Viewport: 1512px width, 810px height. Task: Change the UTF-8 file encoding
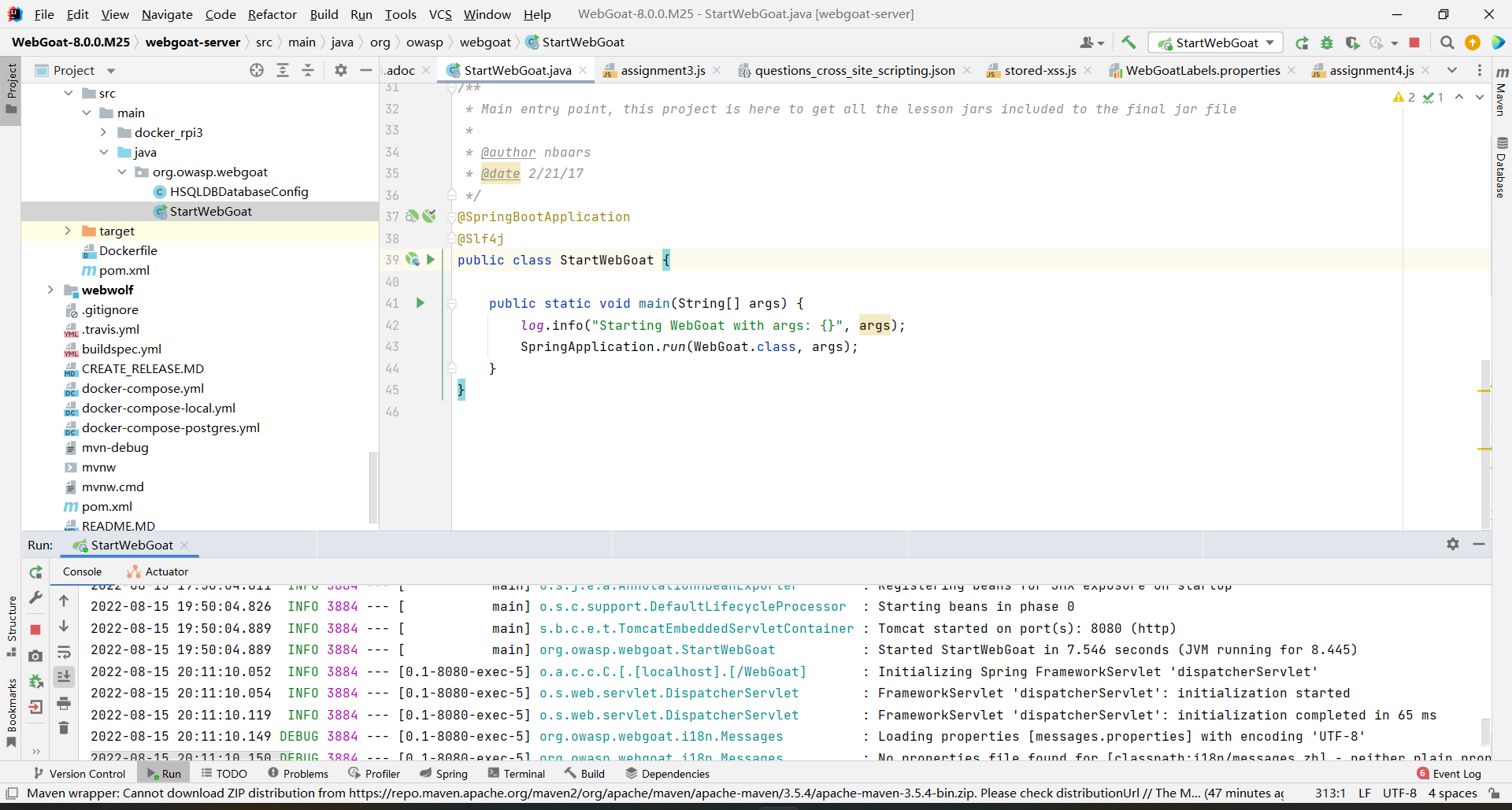click(1399, 793)
